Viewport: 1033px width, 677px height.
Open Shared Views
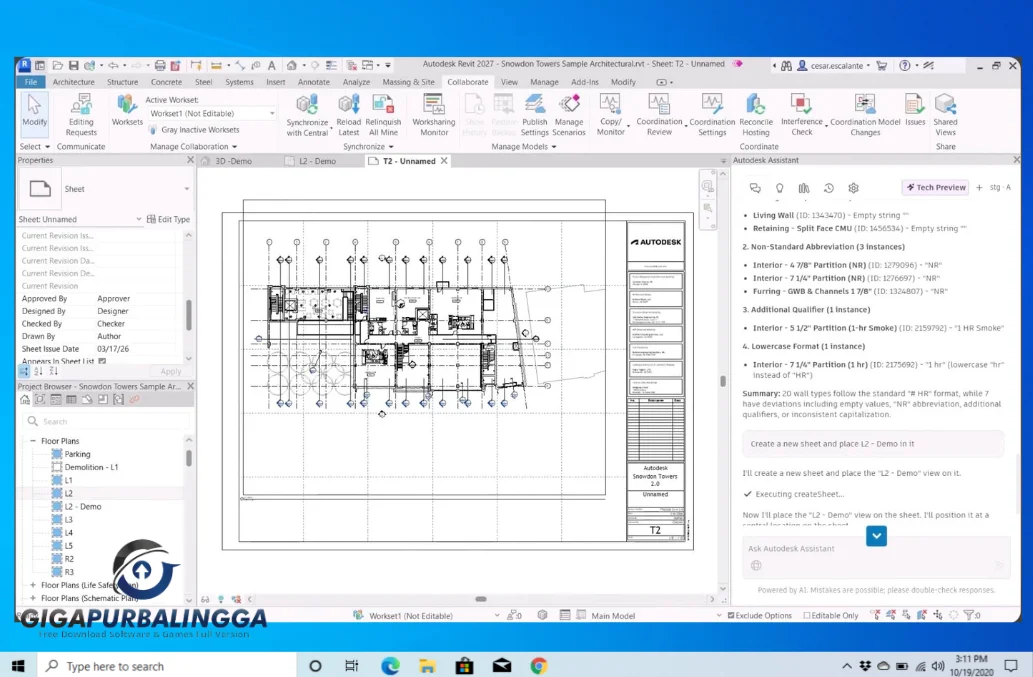[x=945, y=115]
